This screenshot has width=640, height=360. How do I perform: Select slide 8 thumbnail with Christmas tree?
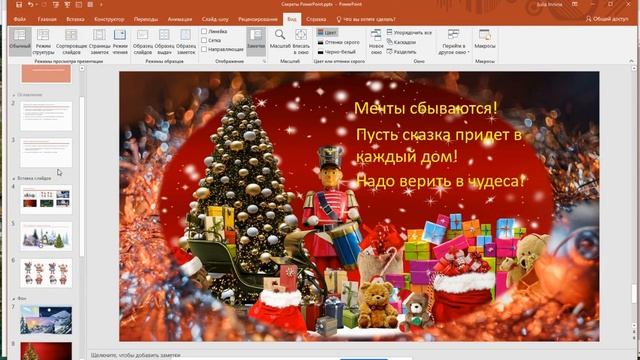pos(46,351)
